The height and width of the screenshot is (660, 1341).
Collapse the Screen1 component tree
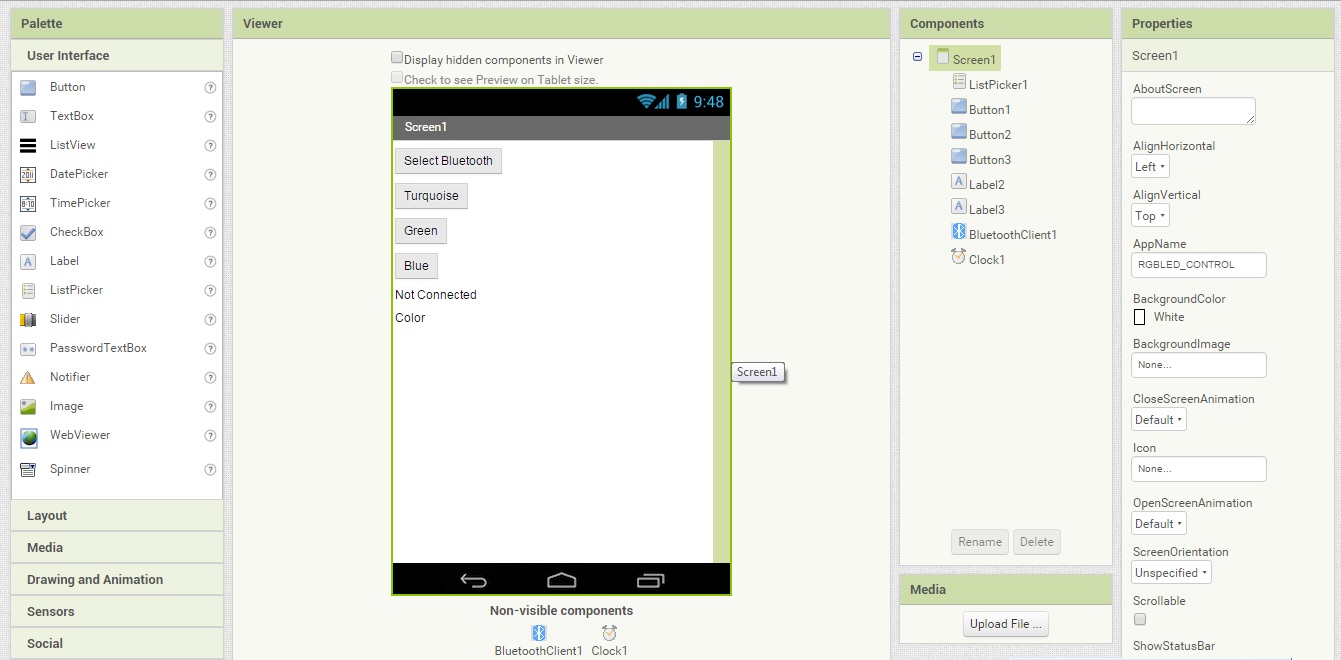(x=917, y=58)
